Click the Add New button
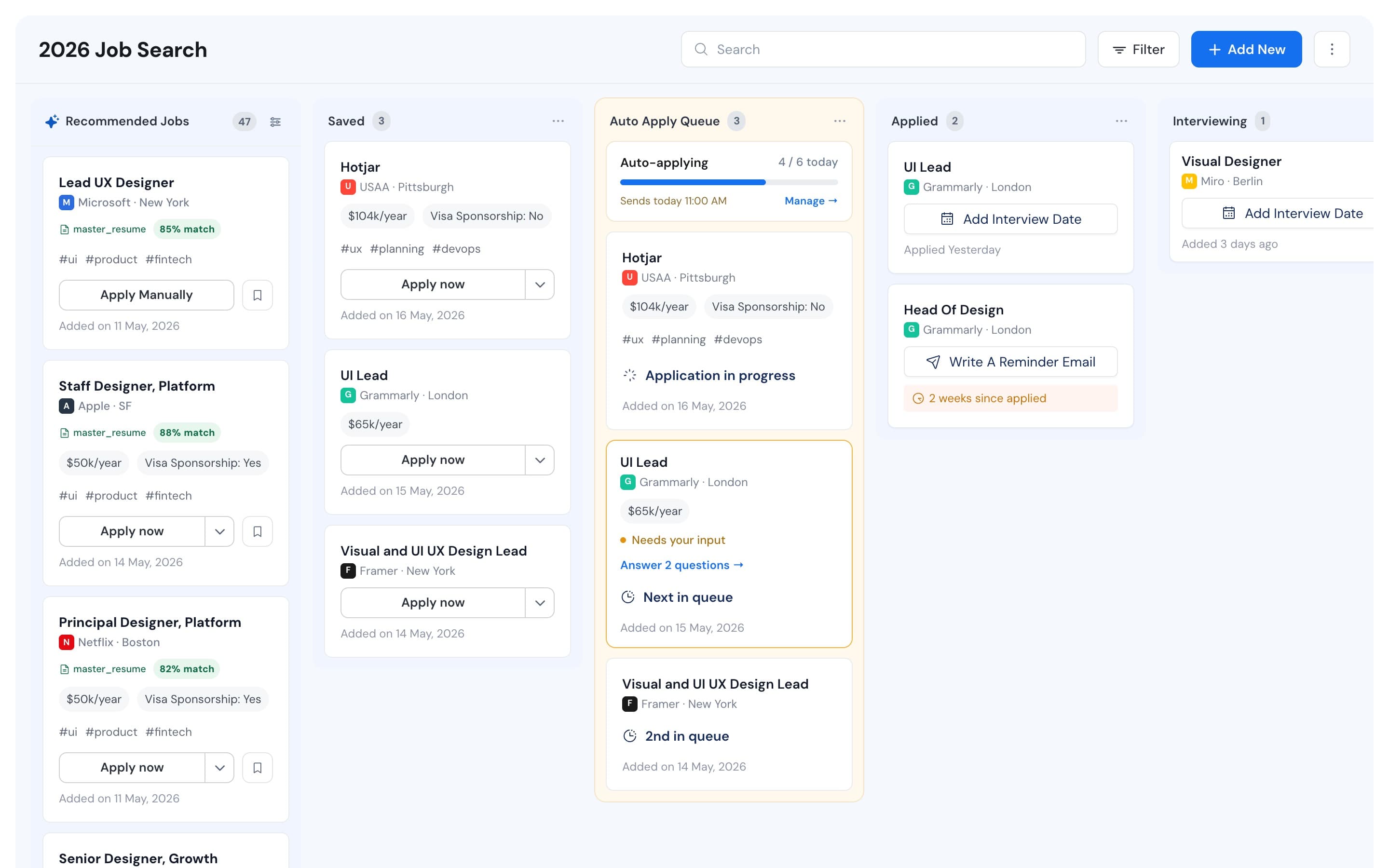Image resolution: width=1389 pixels, height=868 pixels. tap(1246, 49)
